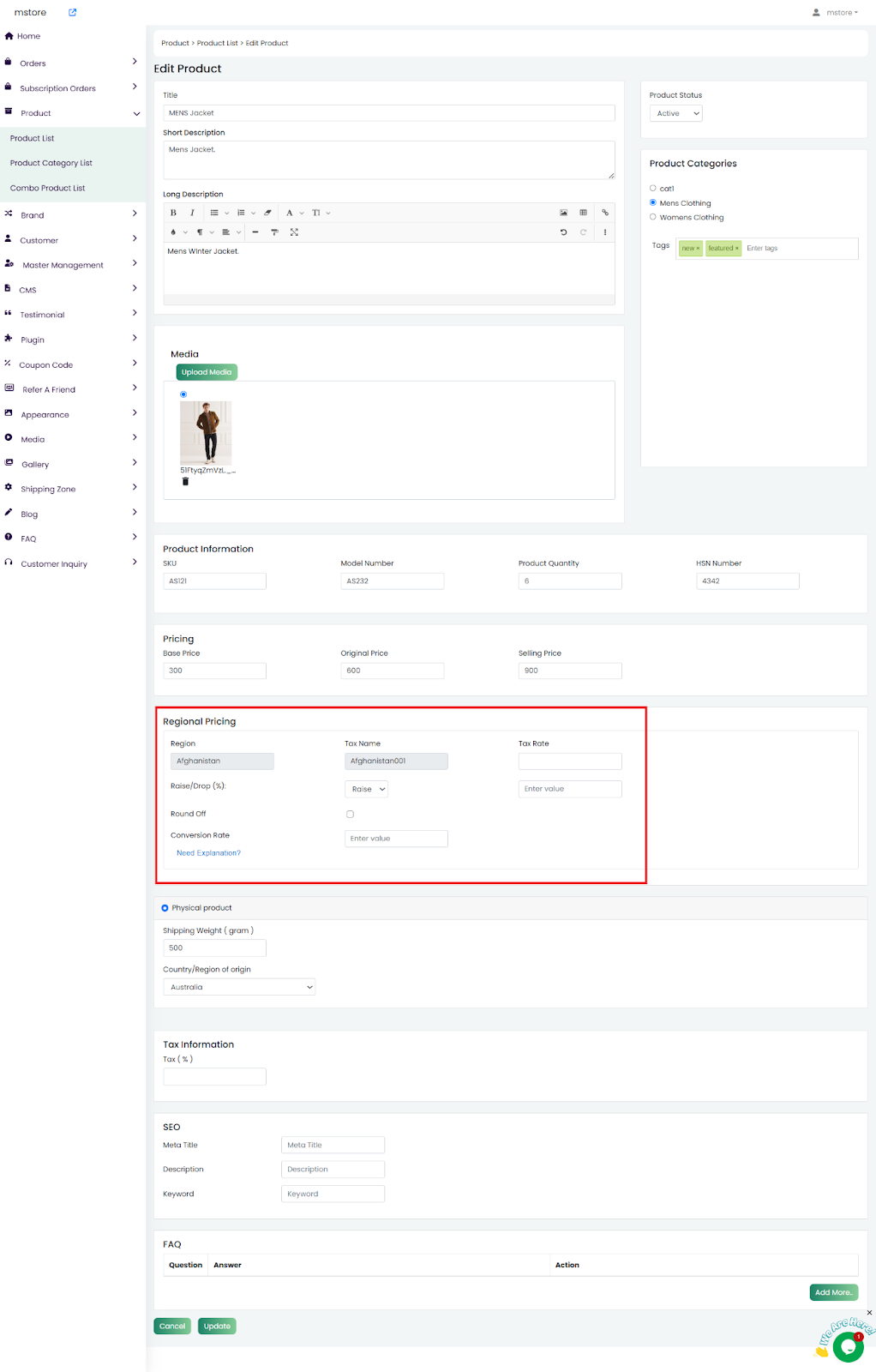Apply italic formatting in the editor
Screen dimensions: 876x1372
[192, 213]
